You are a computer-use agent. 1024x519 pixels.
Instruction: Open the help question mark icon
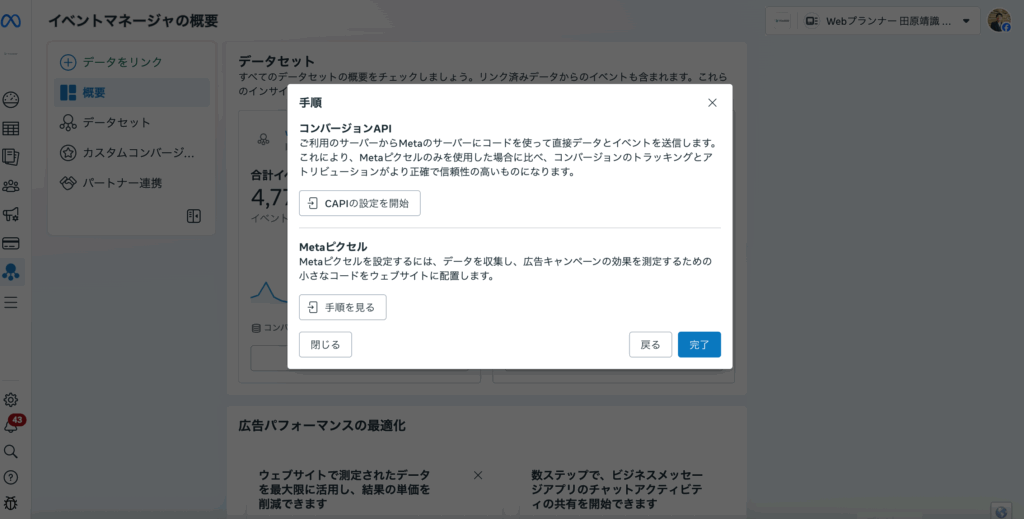12,477
